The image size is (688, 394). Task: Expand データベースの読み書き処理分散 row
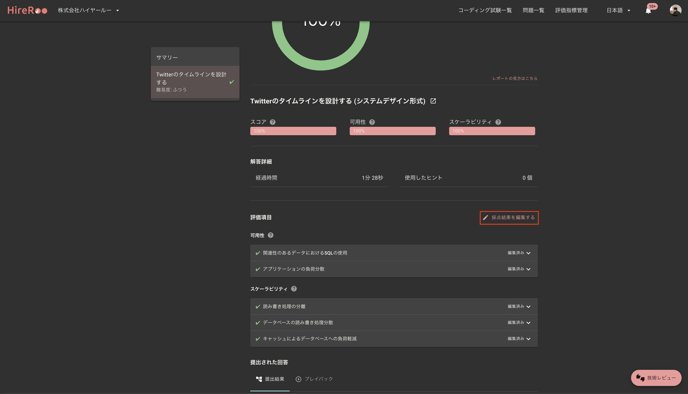[394, 322]
